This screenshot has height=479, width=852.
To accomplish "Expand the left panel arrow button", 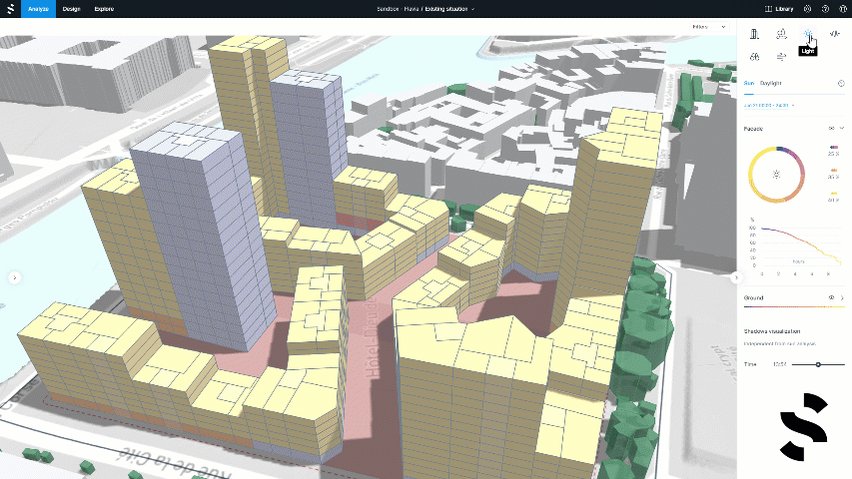I will (x=15, y=278).
